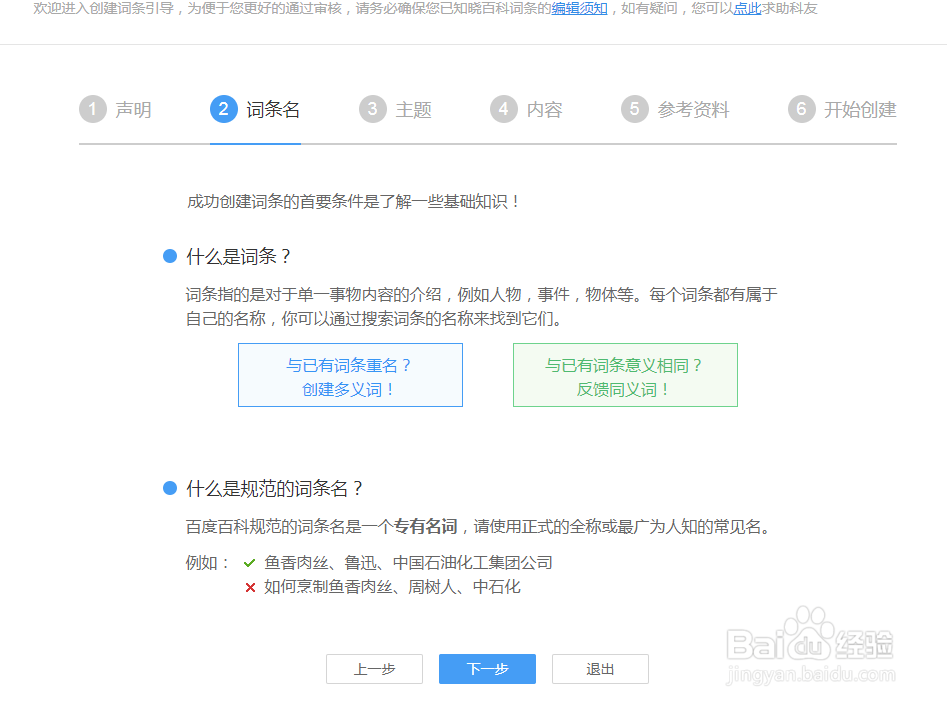This screenshot has height=707, width=947.
Task: Switch to step 3 主题 tab
Action: click(x=396, y=109)
